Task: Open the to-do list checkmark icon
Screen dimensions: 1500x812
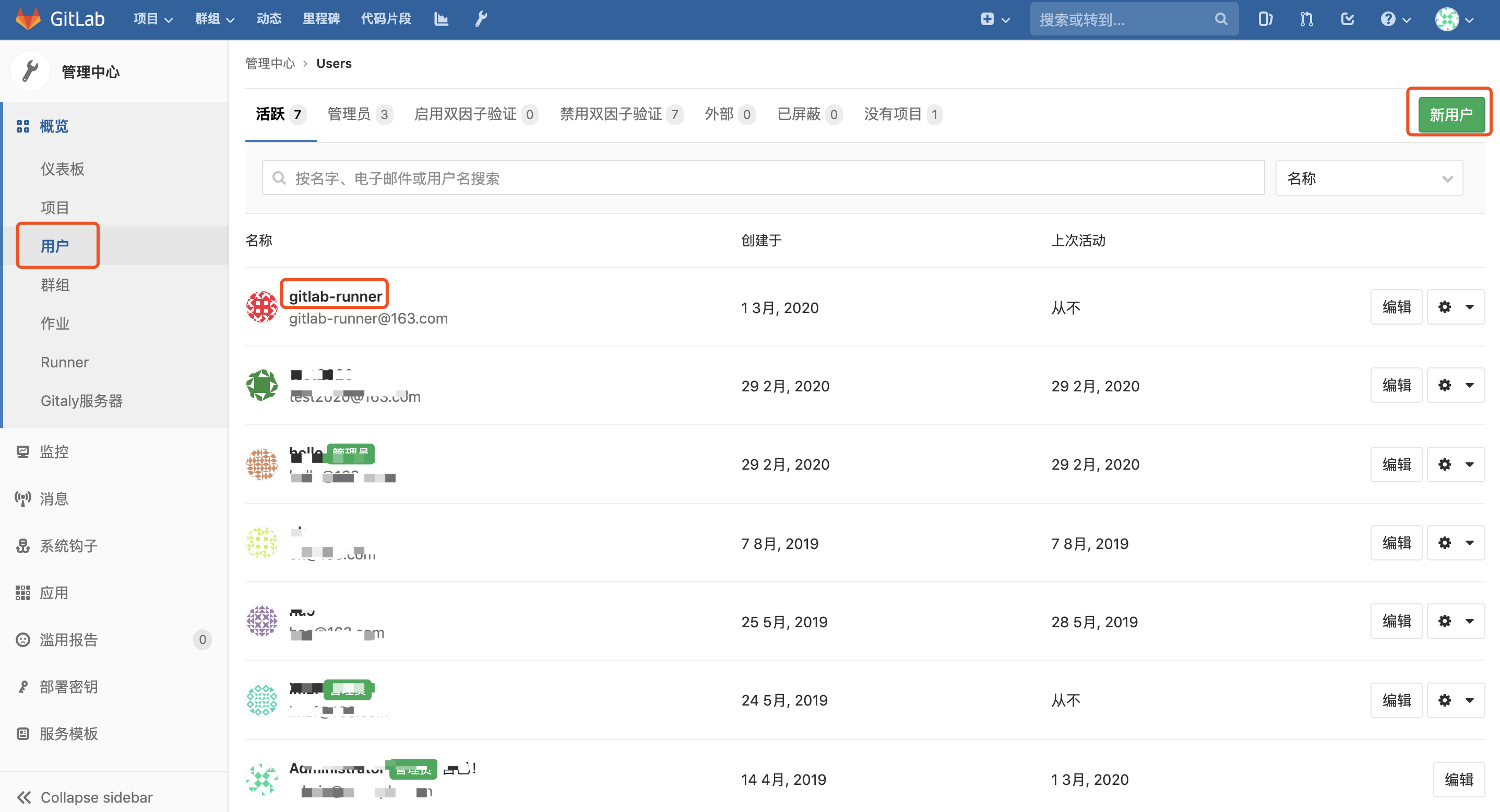Action: [1348, 19]
